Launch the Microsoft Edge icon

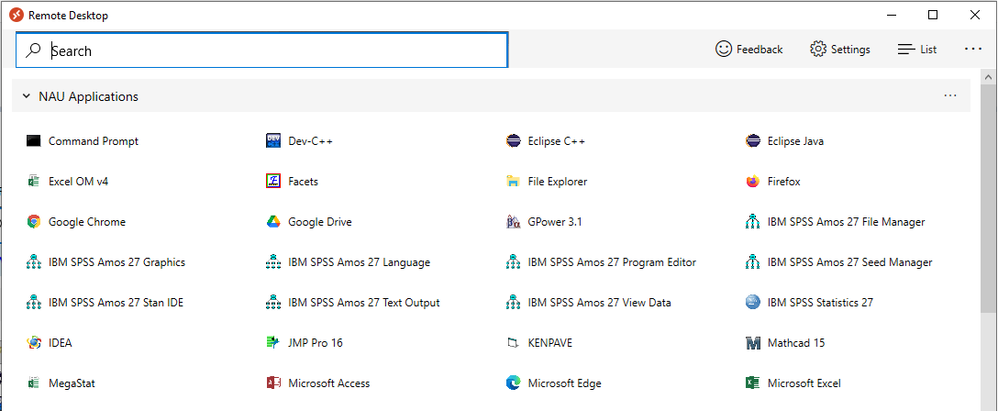tap(513, 383)
